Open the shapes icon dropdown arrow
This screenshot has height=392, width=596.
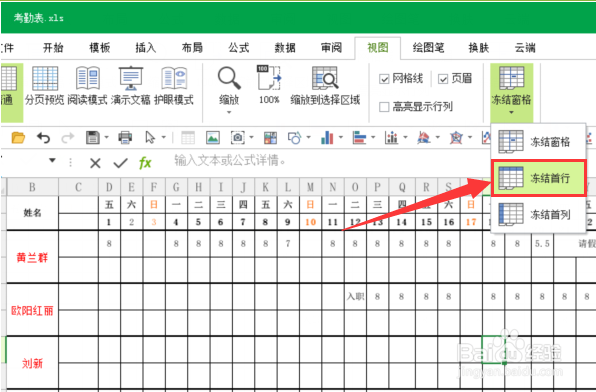click(x=308, y=137)
